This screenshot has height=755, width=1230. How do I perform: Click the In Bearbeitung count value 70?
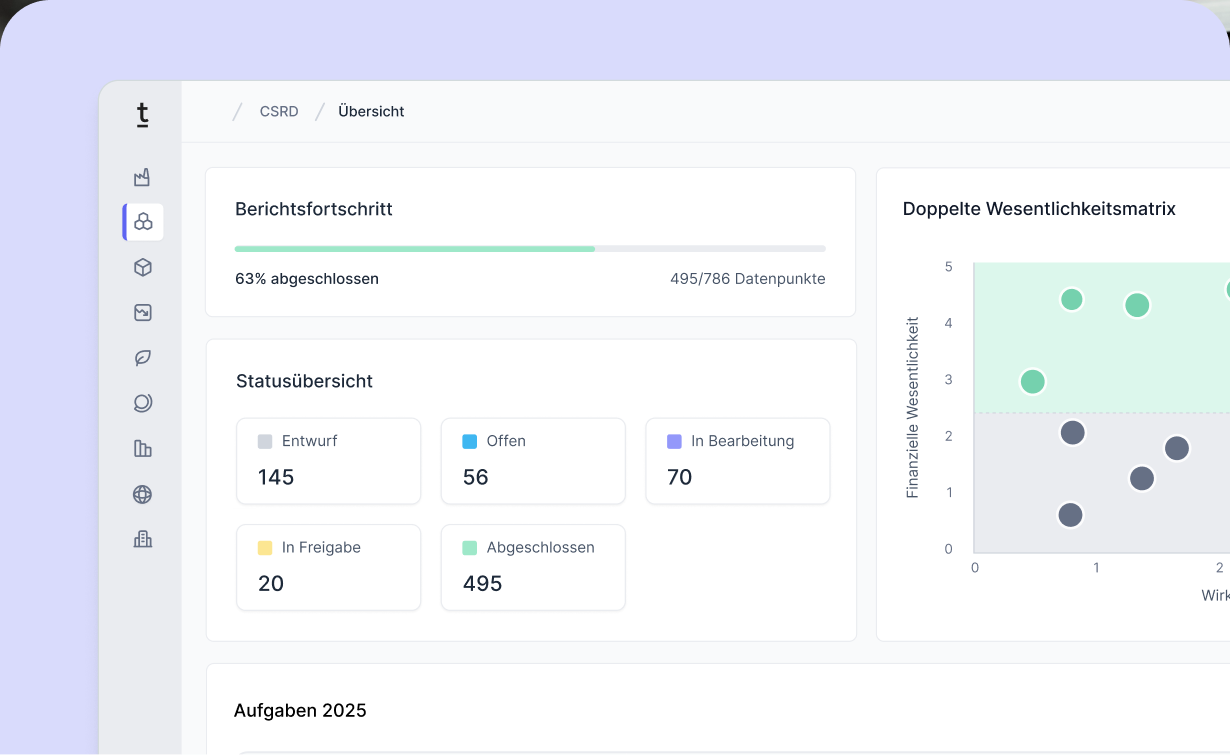pyautogui.click(x=679, y=477)
